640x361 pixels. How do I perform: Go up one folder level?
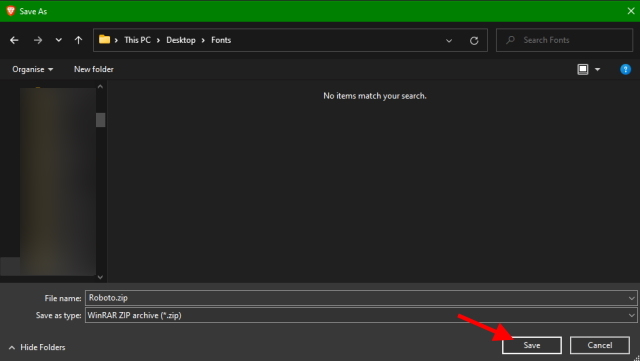point(78,40)
